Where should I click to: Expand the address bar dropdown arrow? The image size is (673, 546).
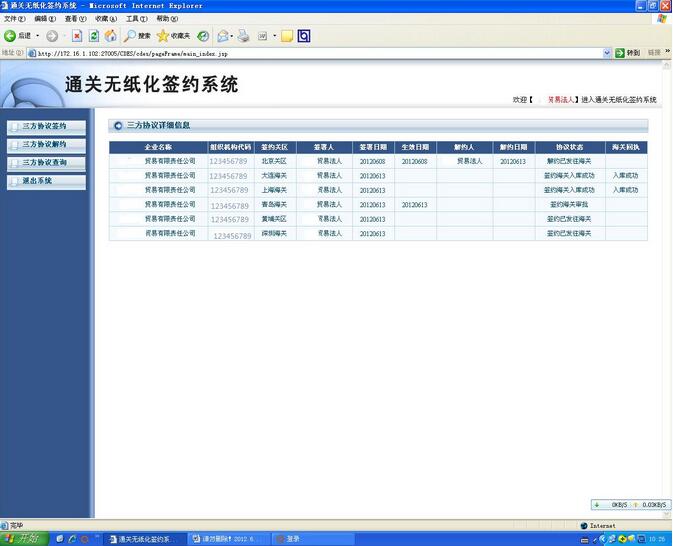tap(607, 53)
